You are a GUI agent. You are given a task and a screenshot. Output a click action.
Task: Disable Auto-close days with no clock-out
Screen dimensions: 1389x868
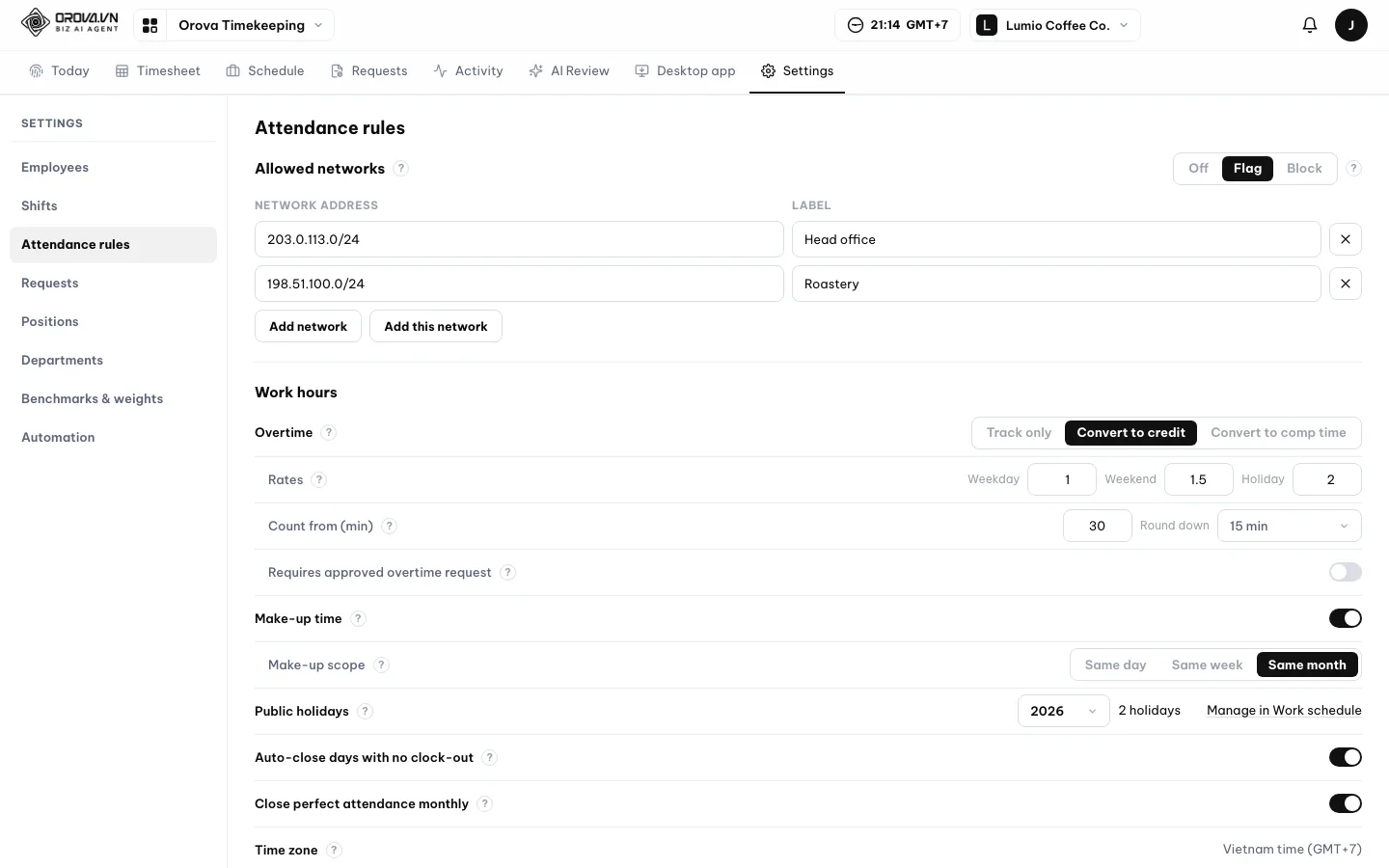[x=1345, y=757]
